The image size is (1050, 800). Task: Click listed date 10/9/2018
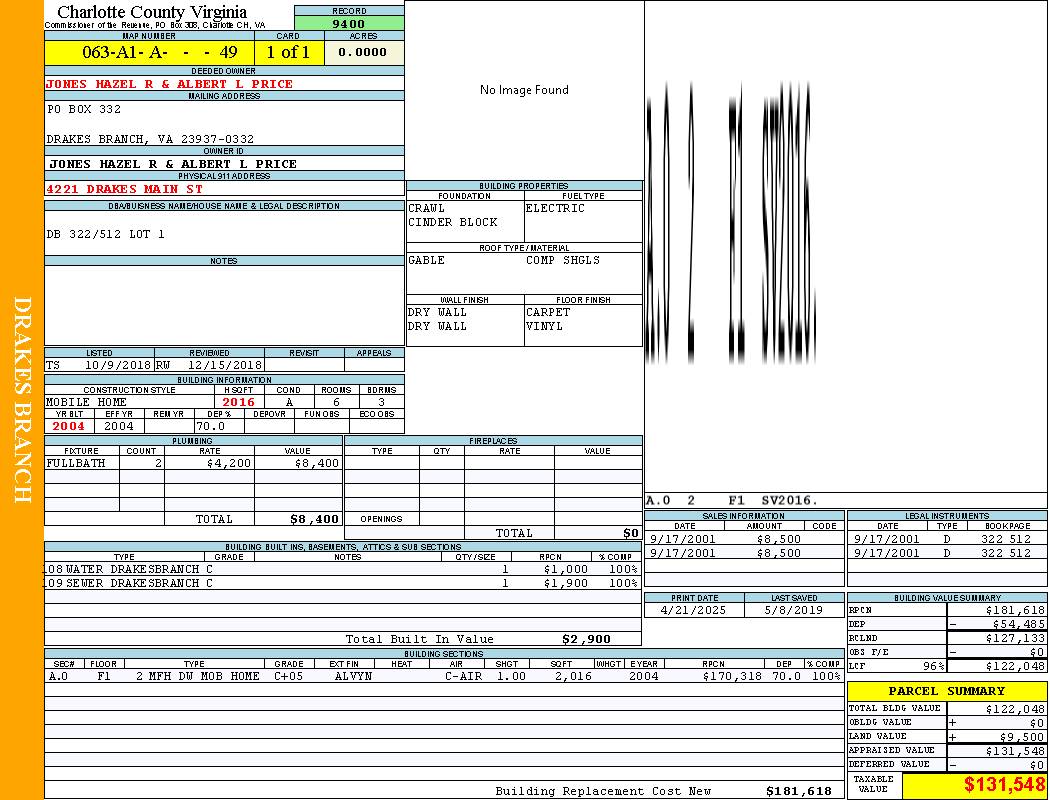[x=118, y=366]
